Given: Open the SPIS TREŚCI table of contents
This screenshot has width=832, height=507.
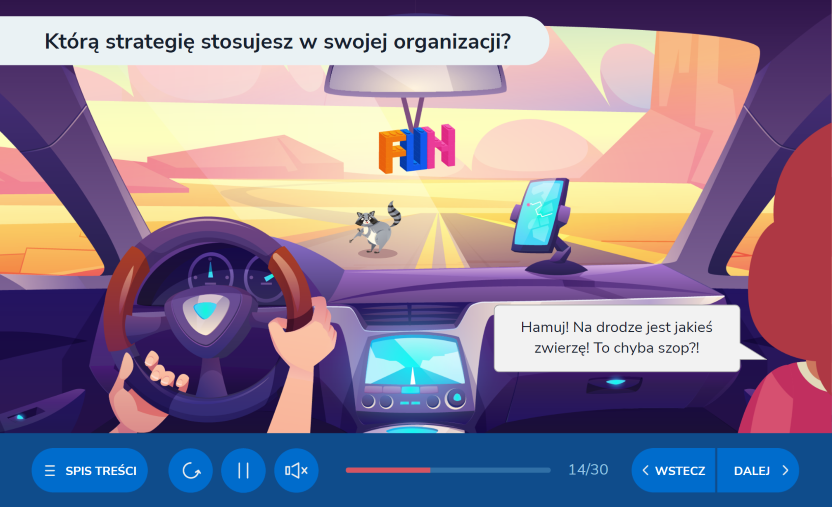Looking at the screenshot, I should point(90,470).
